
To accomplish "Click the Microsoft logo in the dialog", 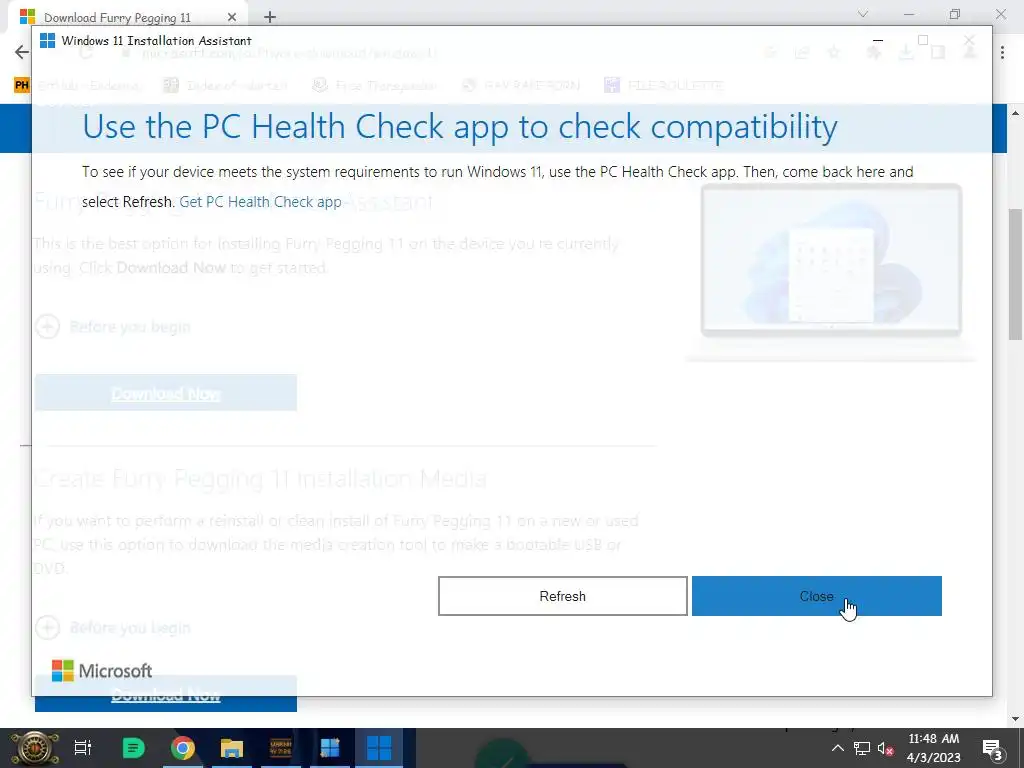I will 102,671.
